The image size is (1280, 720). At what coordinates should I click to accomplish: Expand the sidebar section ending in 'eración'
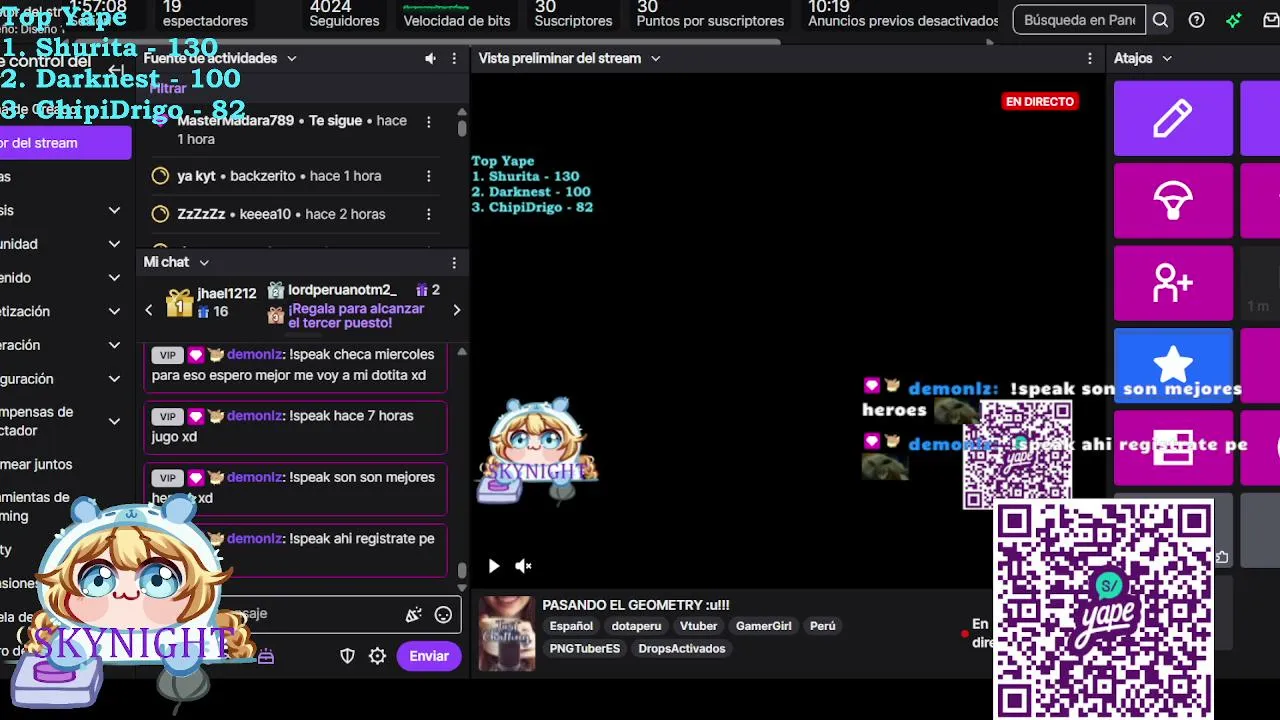[114, 345]
